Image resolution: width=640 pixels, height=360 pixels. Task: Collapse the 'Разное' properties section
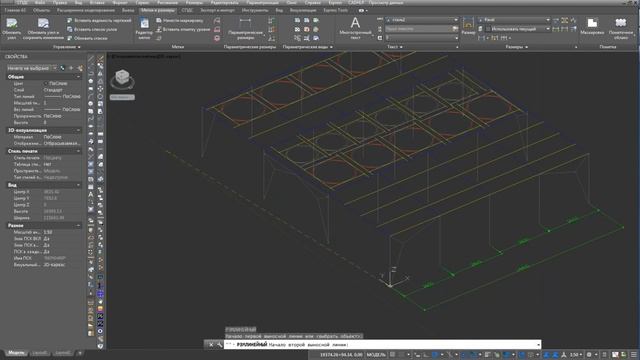[x=78, y=225]
